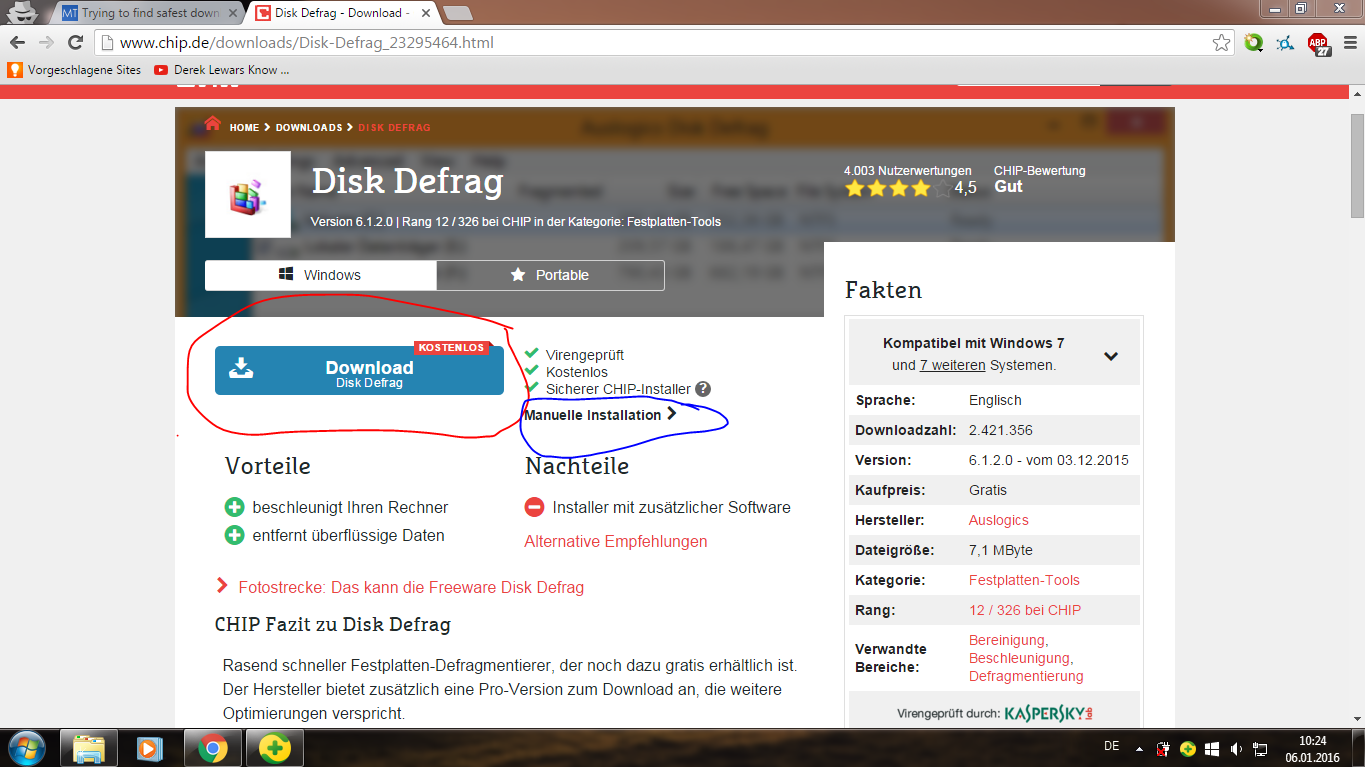
Task: Open the volume control in the tray
Action: point(1236,748)
